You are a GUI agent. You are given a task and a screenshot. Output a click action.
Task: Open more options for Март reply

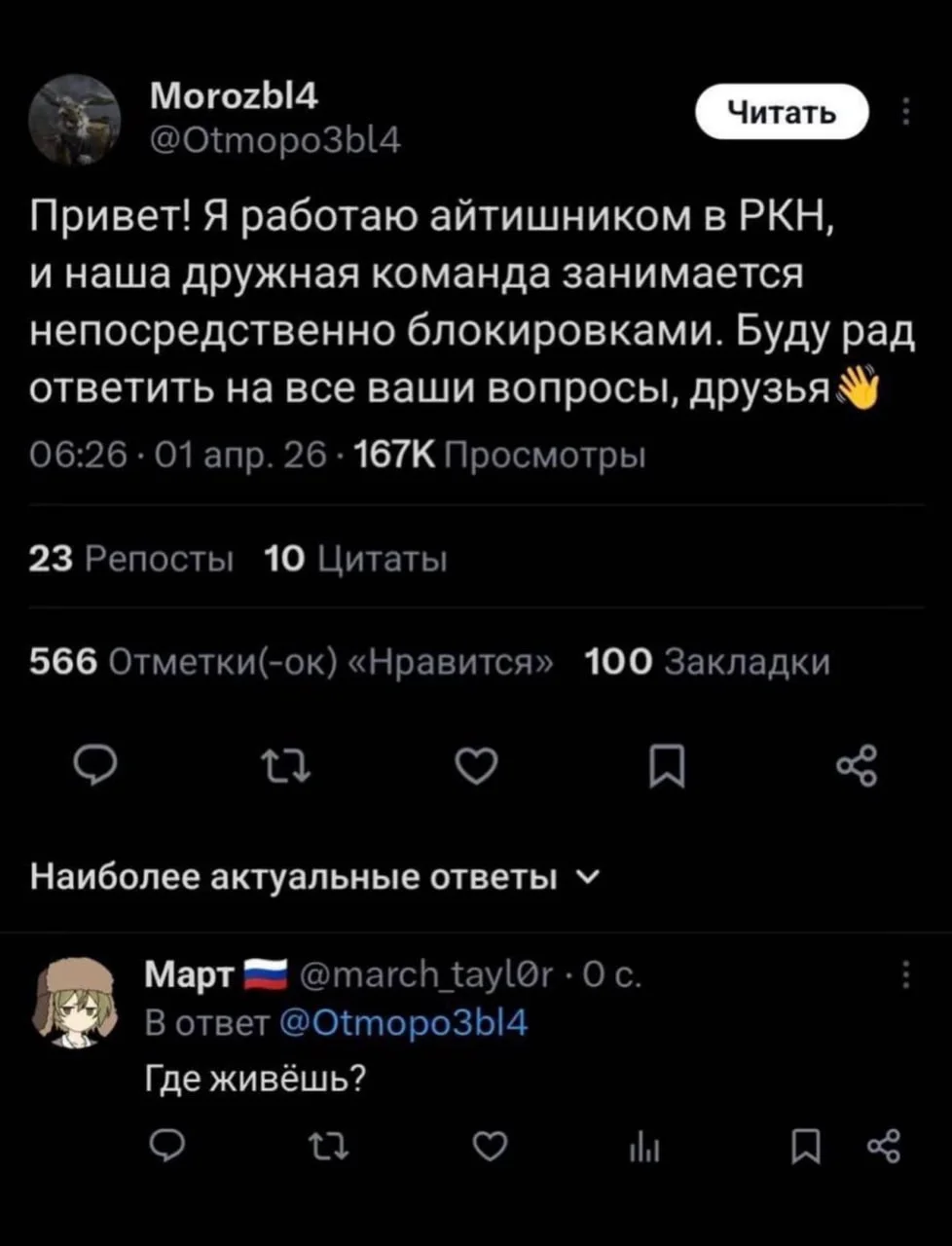[907, 974]
